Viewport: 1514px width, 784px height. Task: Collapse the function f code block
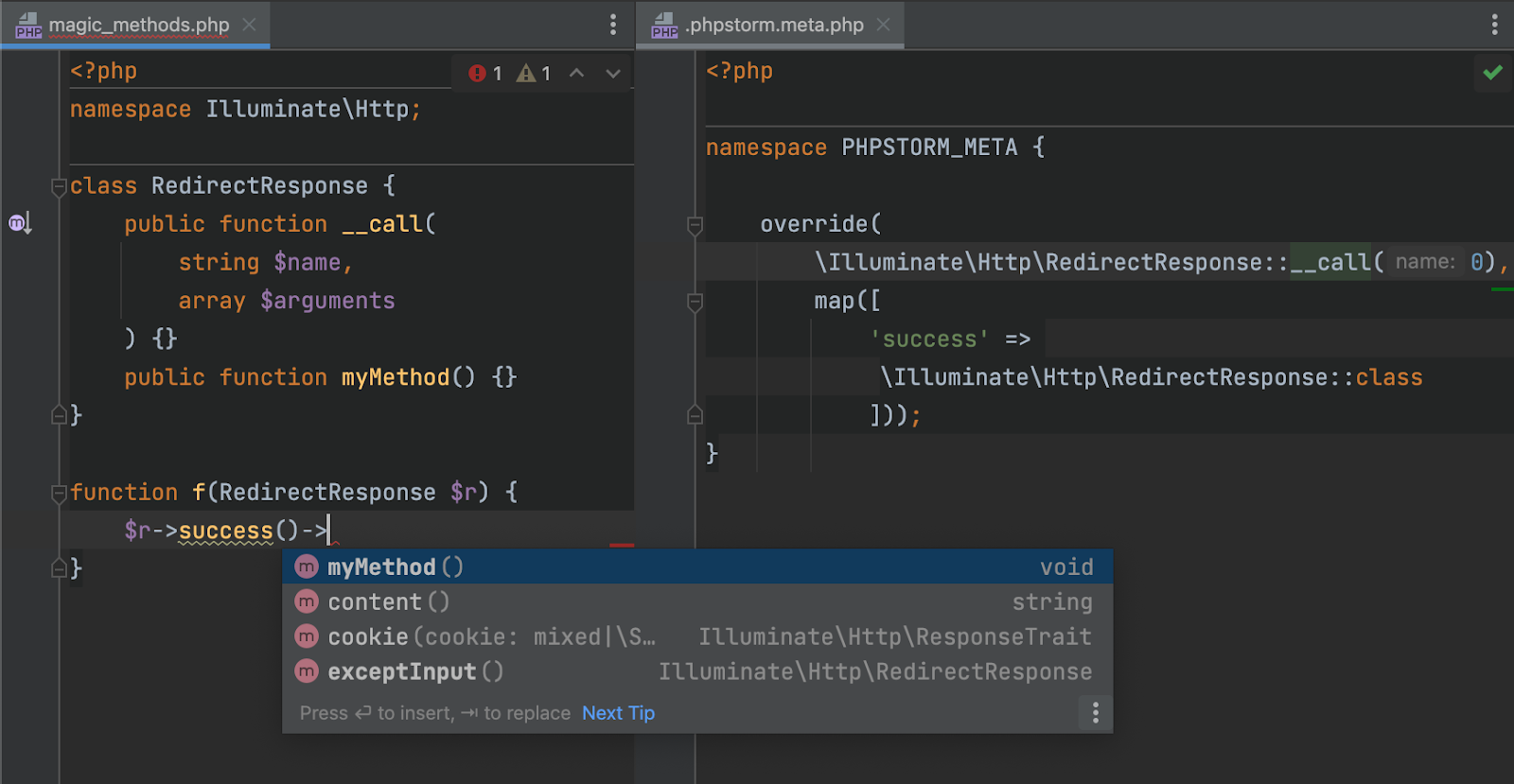tap(59, 492)
